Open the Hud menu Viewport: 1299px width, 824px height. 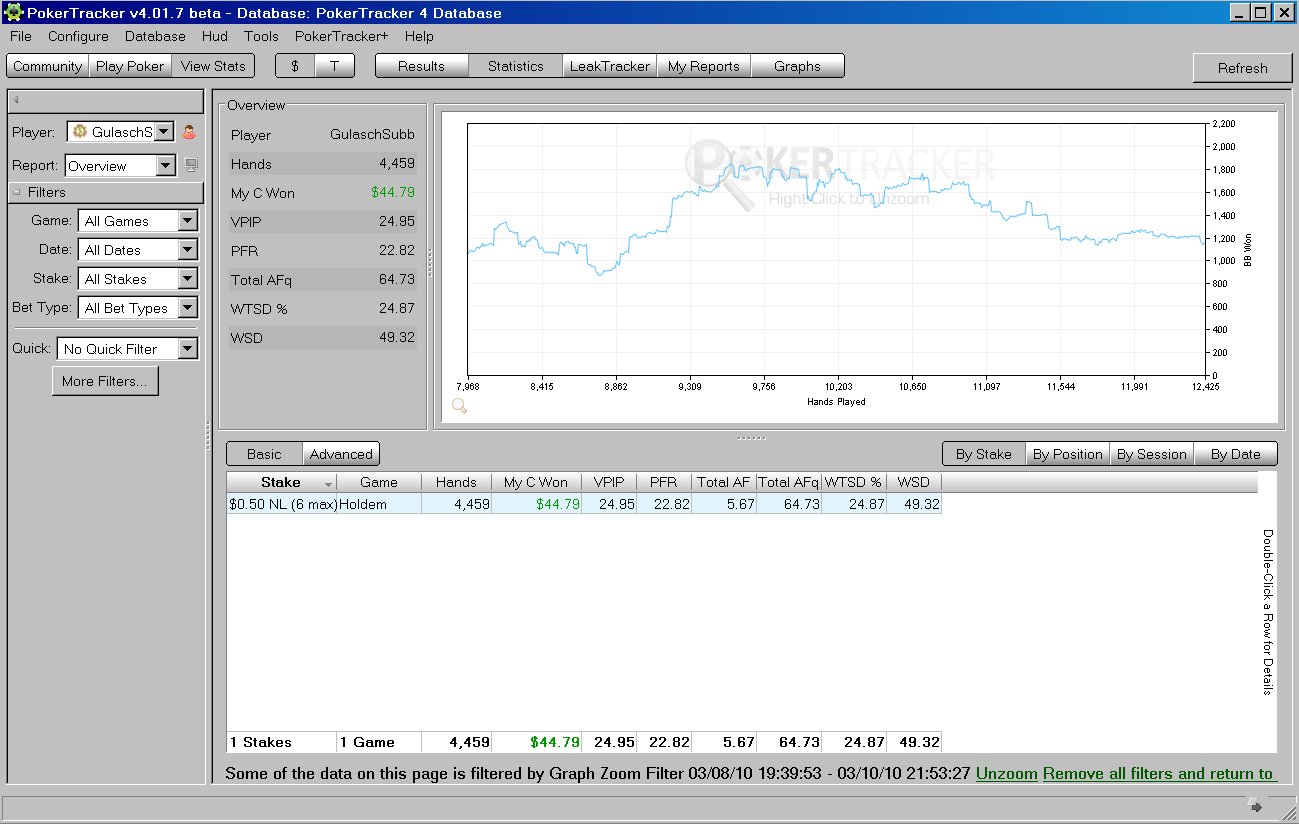[x=214, y=36]
